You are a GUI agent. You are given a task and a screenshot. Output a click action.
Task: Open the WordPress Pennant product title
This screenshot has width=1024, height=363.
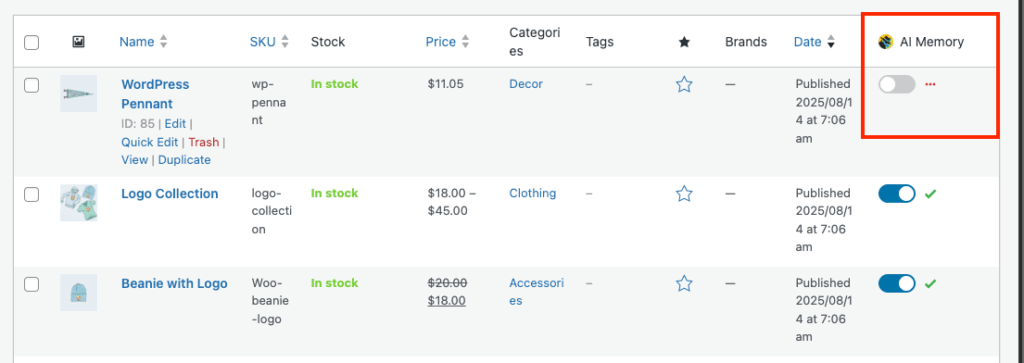[x=155, y=94]
